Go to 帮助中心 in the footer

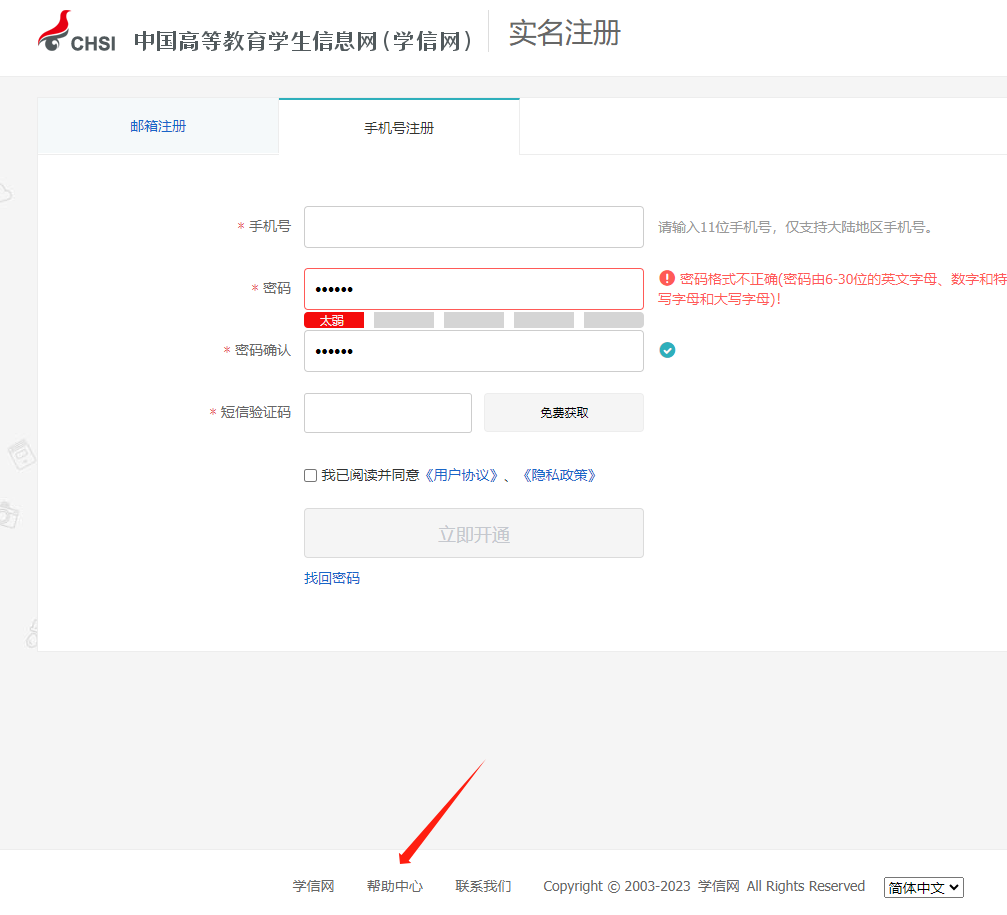point(395,886)
